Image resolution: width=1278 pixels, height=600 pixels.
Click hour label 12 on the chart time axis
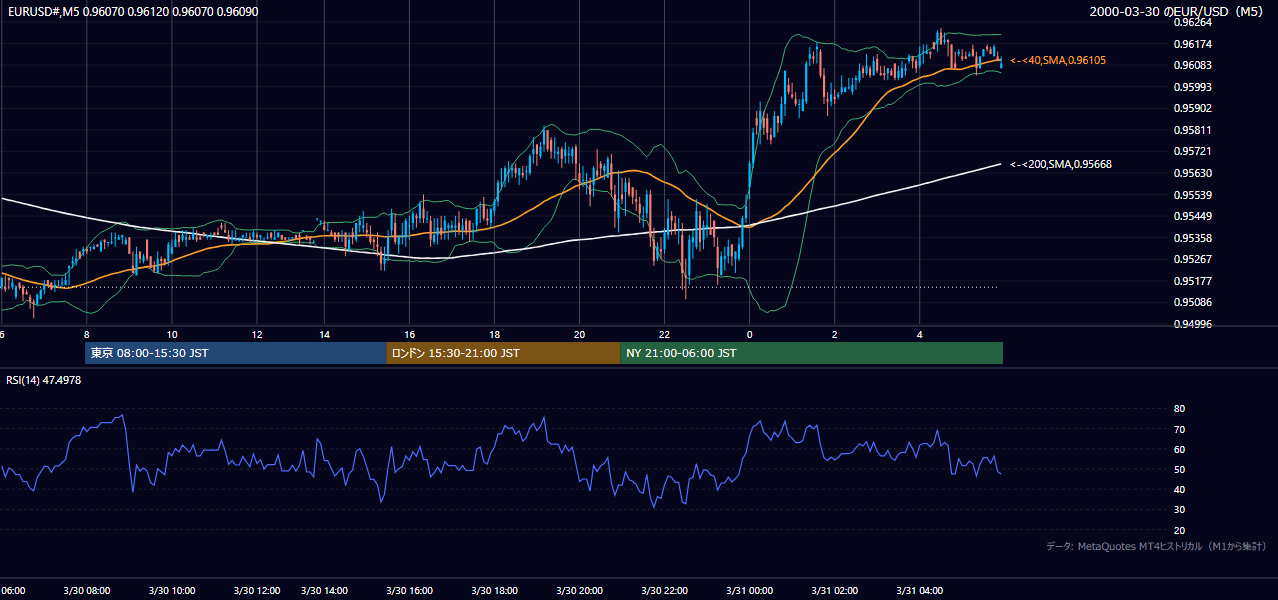[x=257, y=334]
